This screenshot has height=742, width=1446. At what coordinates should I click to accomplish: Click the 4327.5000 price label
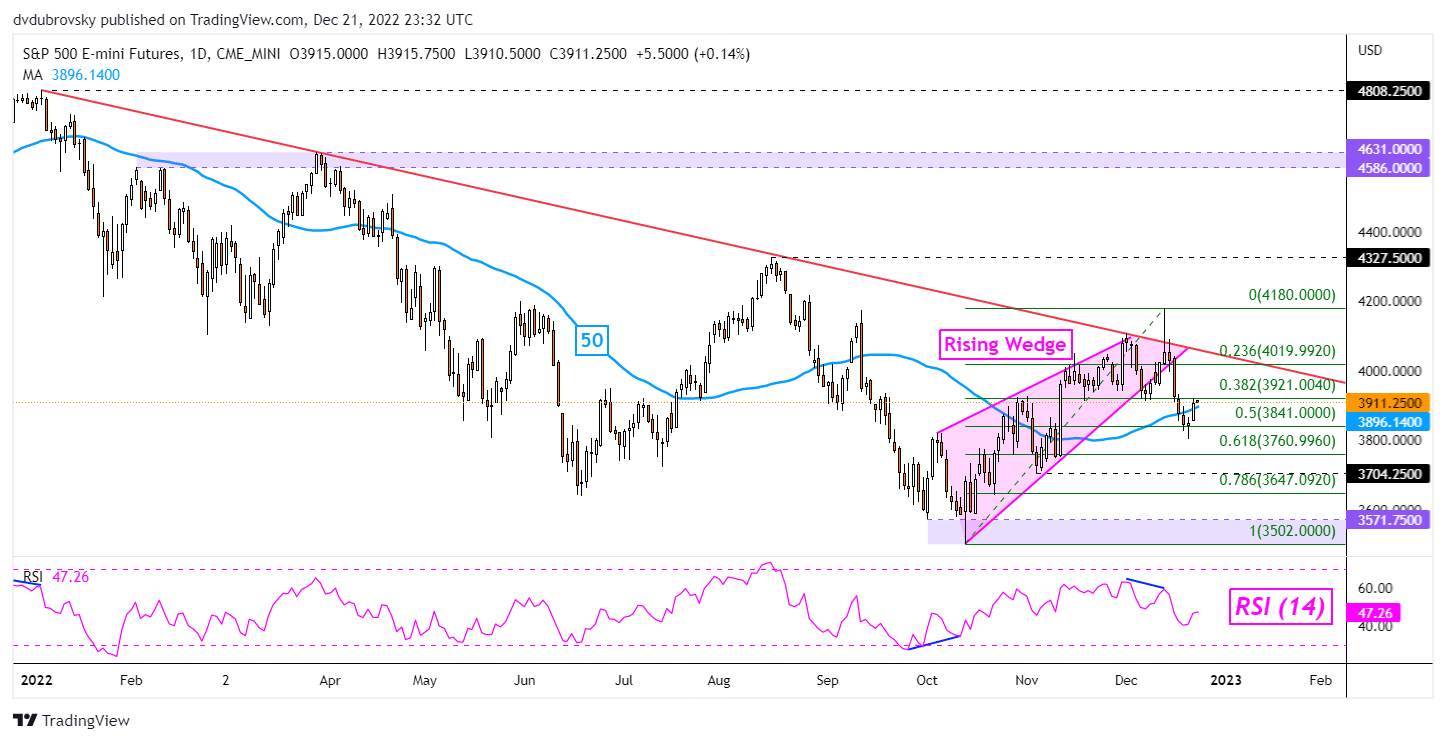point(1390,257)
